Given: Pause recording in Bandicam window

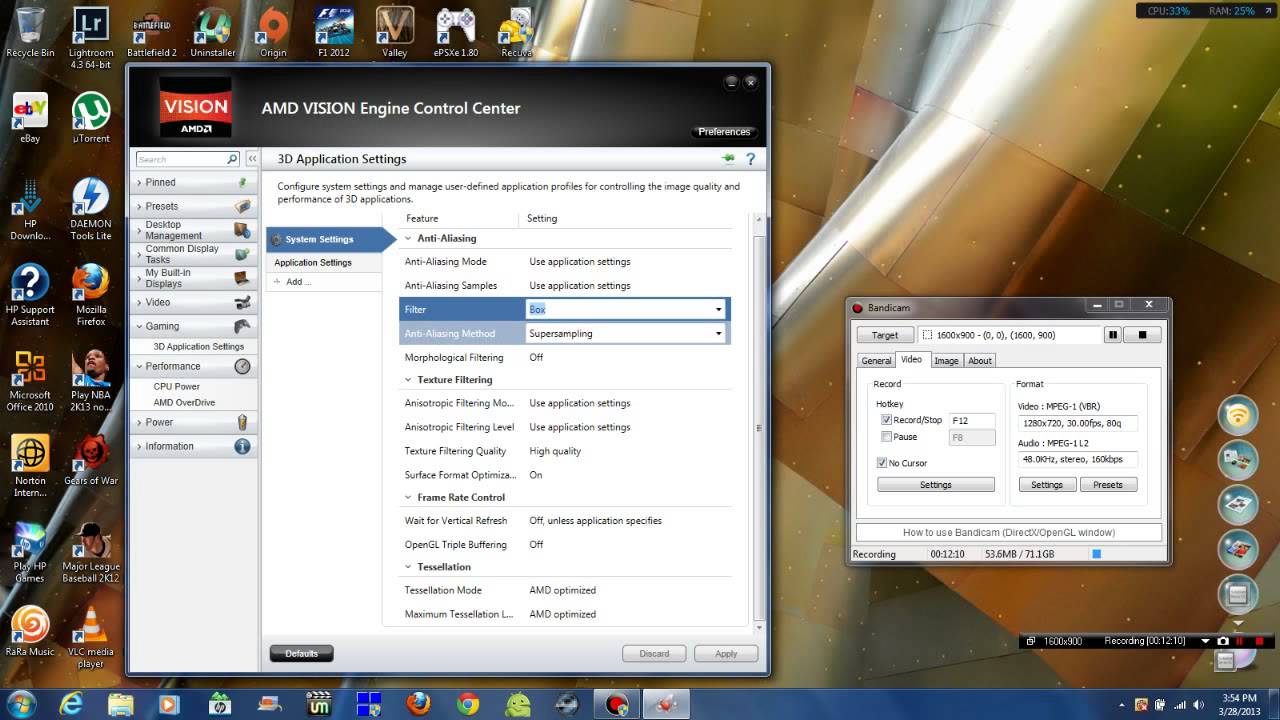Looking at the screenshot, I should (x=1112, y=335).
